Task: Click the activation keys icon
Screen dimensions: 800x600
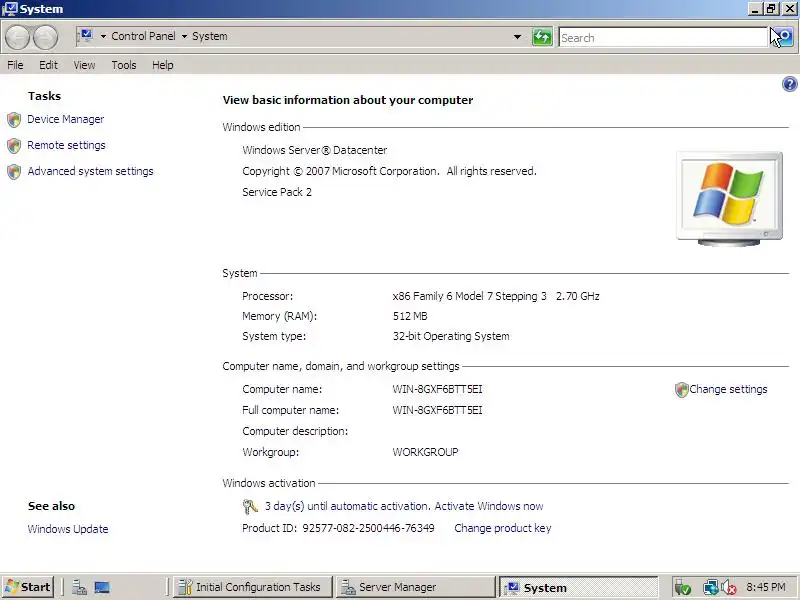Action: (x=250, y=507)
